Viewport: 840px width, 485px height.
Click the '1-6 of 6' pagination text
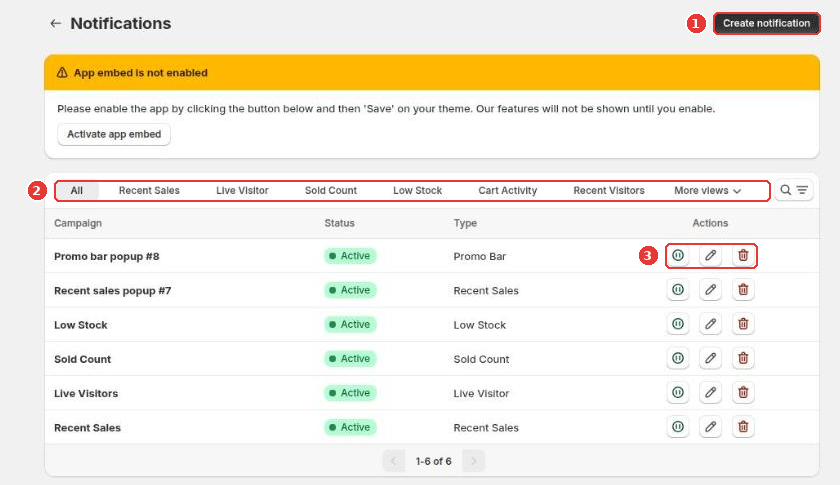[433, 461]
